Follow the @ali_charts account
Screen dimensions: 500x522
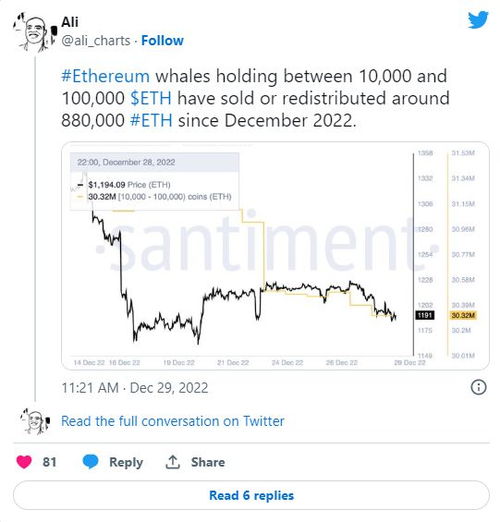point(162,40)
